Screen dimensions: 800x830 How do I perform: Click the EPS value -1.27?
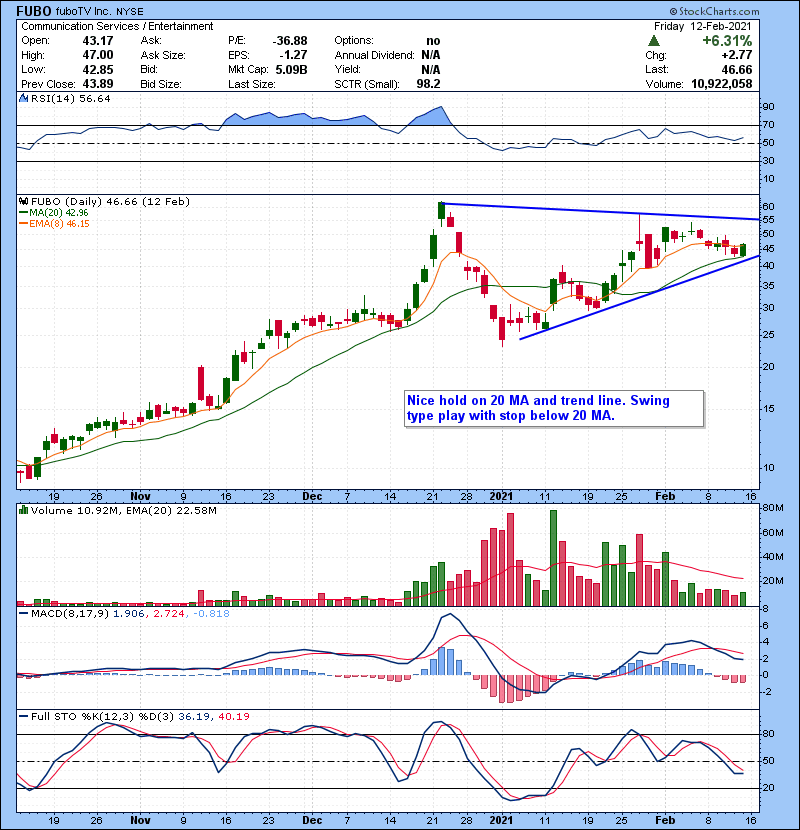tap(294, 55)
